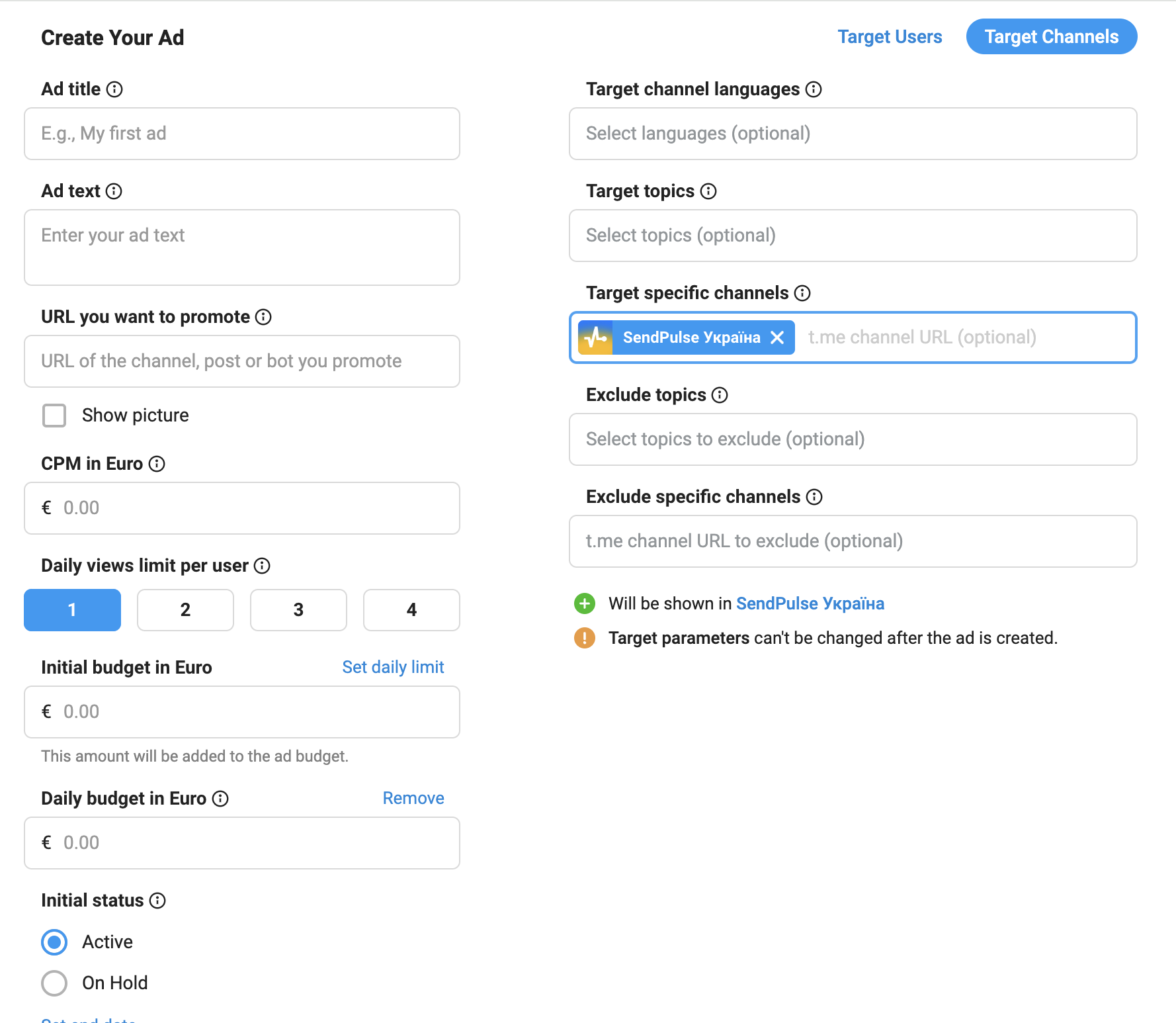Image resolution: width=1176 pixels, height=1023 pixels.
Task: Click the Exclude specific channels info icon
Action: (814, 497)
